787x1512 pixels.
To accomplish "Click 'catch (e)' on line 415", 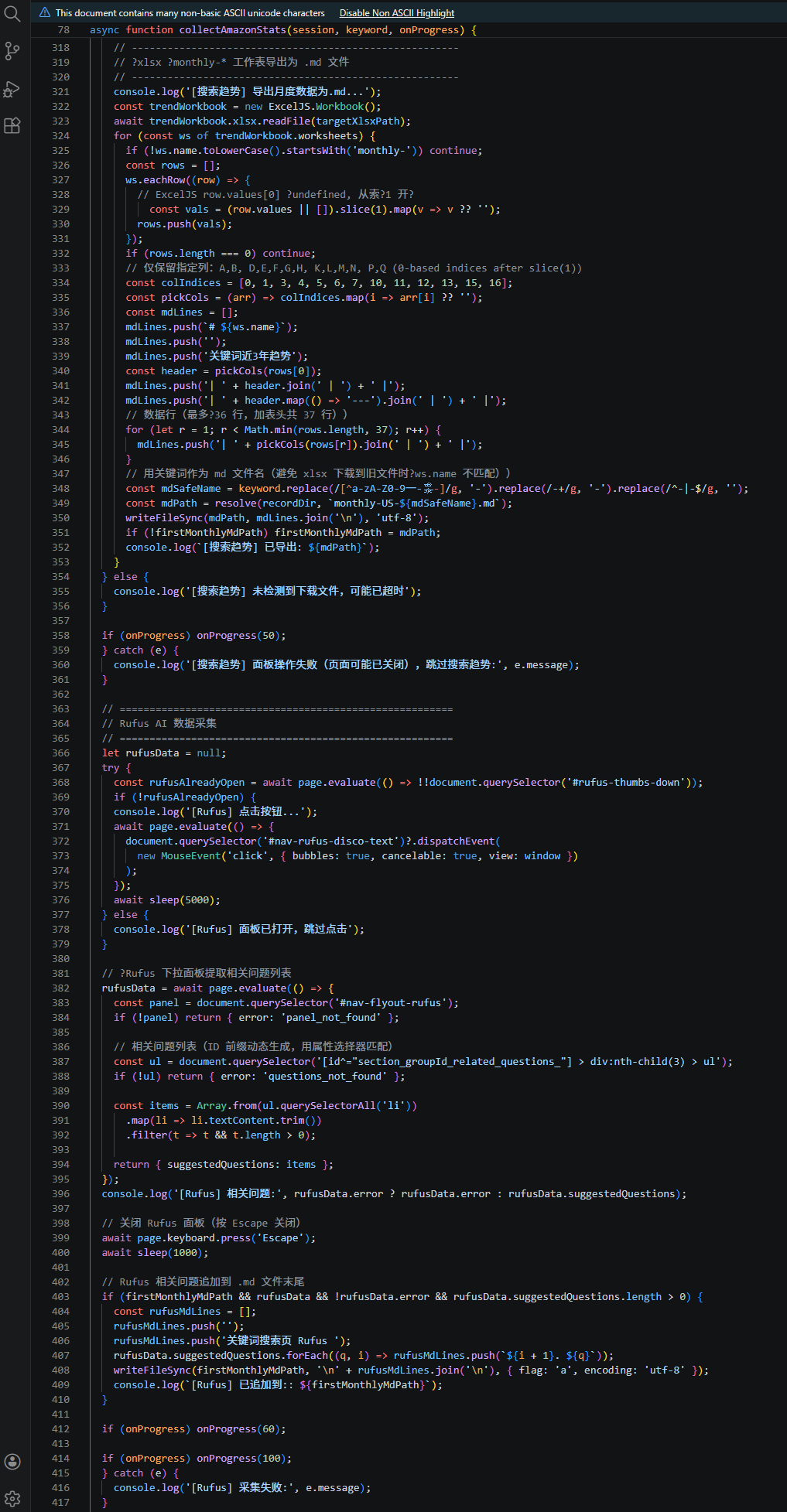I will (x=140, y=1473).
